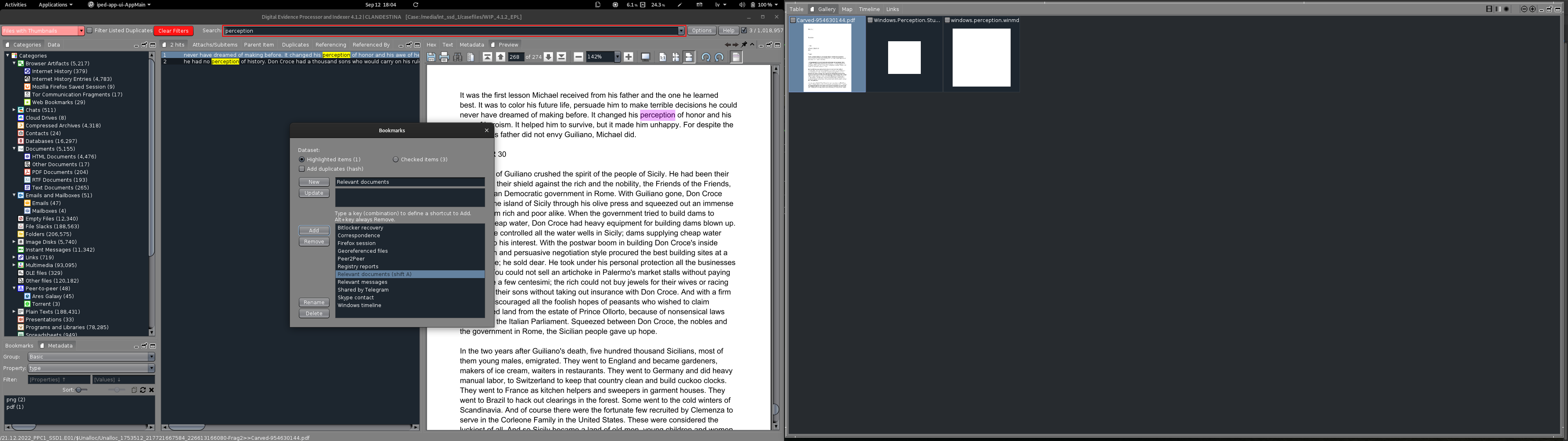Click Add button in Bookmarks dialog
The height and width of the screenshot is (441, 1568).
coord(314,230)
